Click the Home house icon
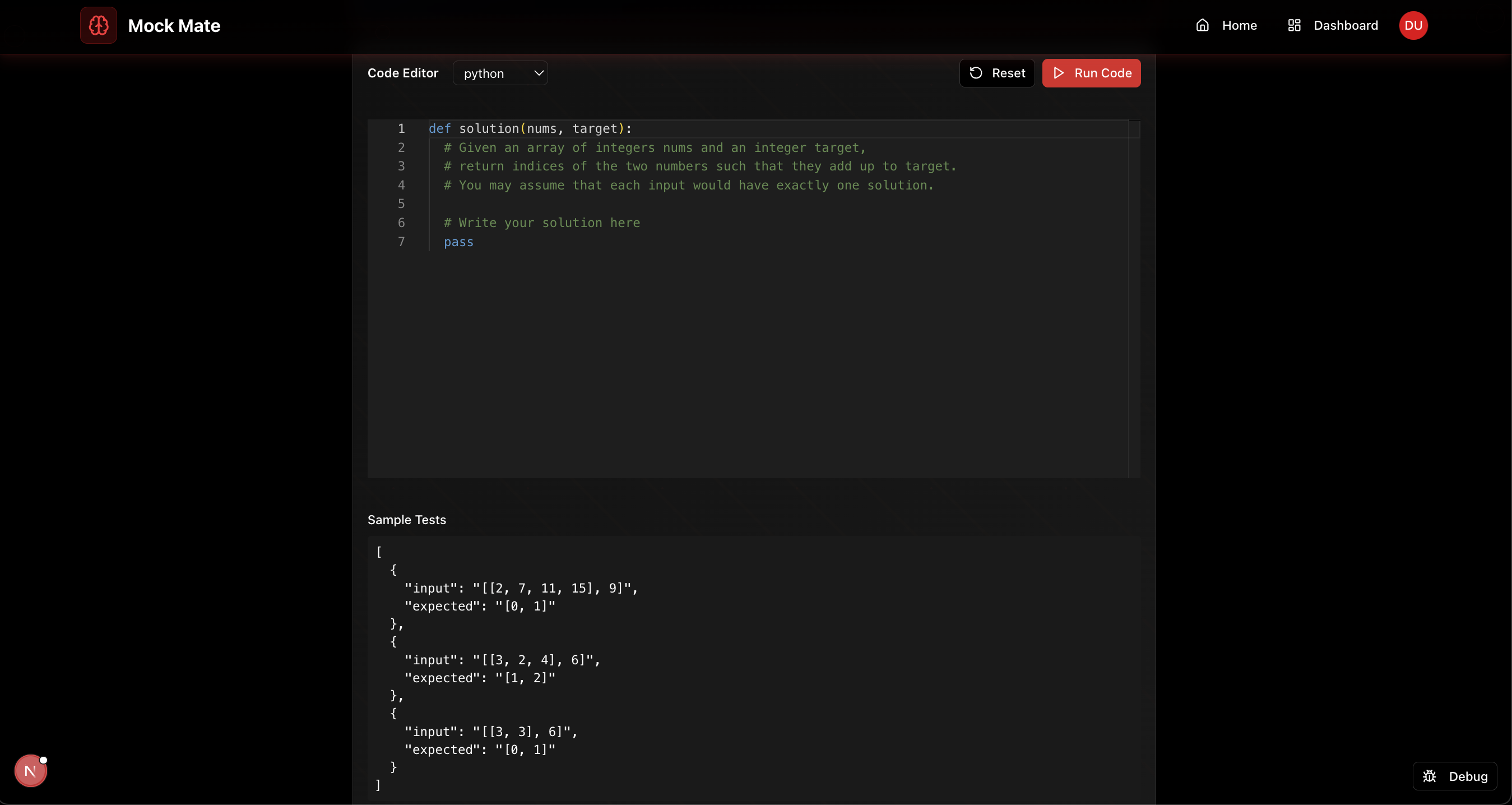The image size is (1512, 805). click(x=1202, y=25)
